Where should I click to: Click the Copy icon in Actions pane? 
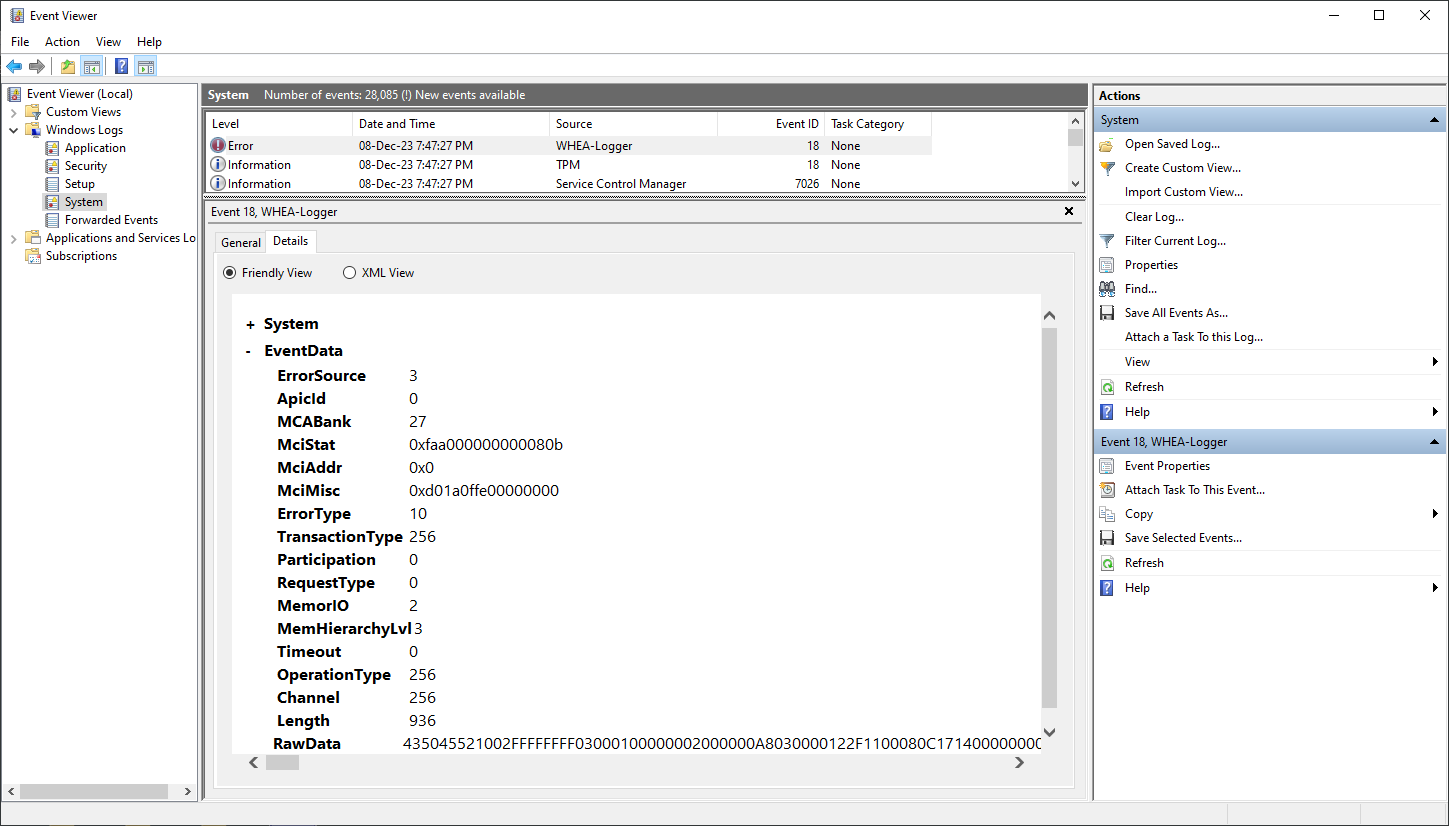coord(1107,514)
